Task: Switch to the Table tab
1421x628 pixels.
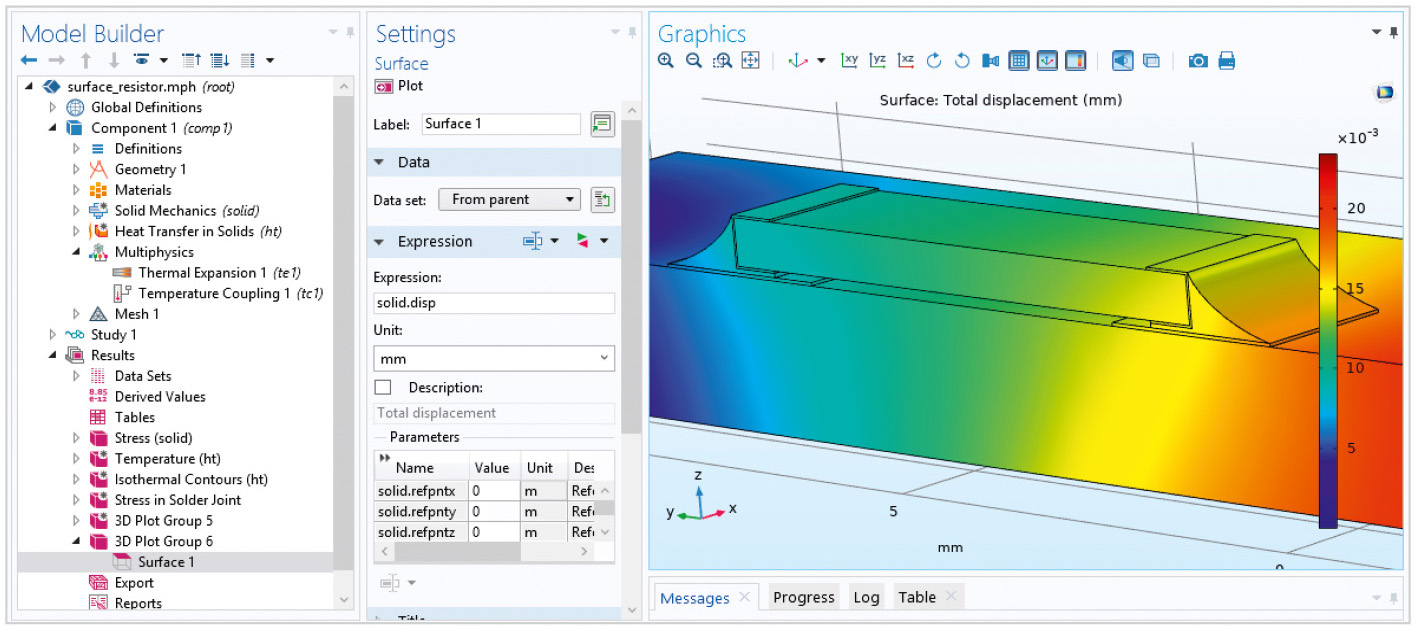Action: 917,597
